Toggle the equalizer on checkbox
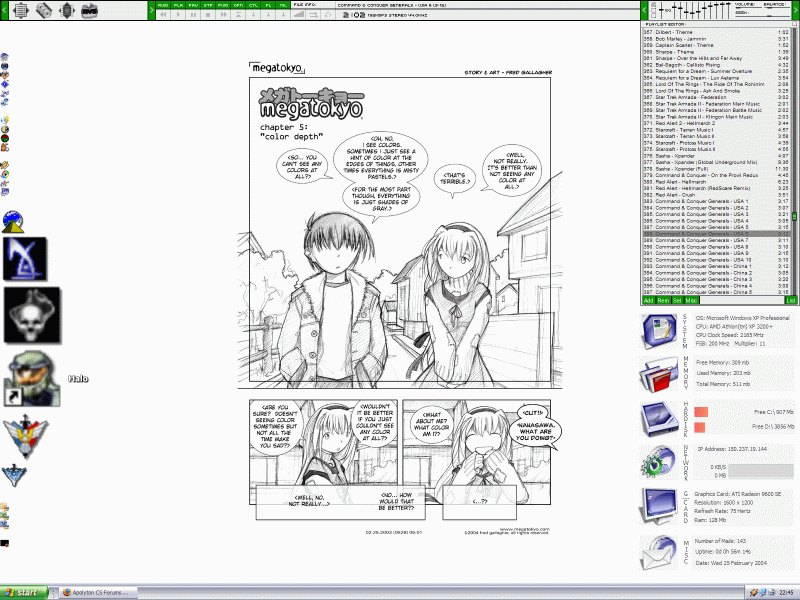 click(x=655, y=5)
